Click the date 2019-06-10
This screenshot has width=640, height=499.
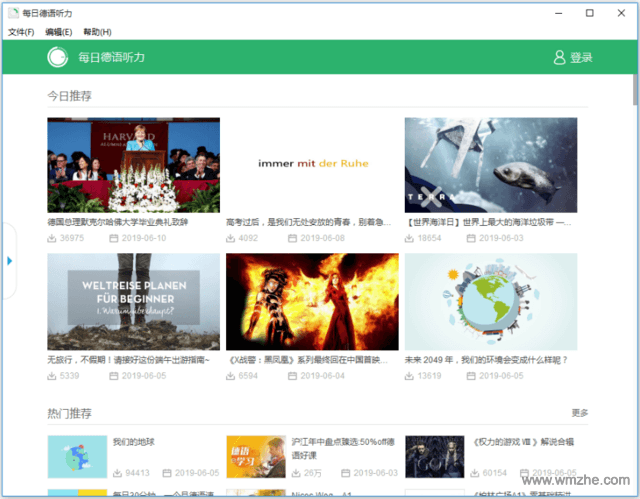(x=144, y=238)
